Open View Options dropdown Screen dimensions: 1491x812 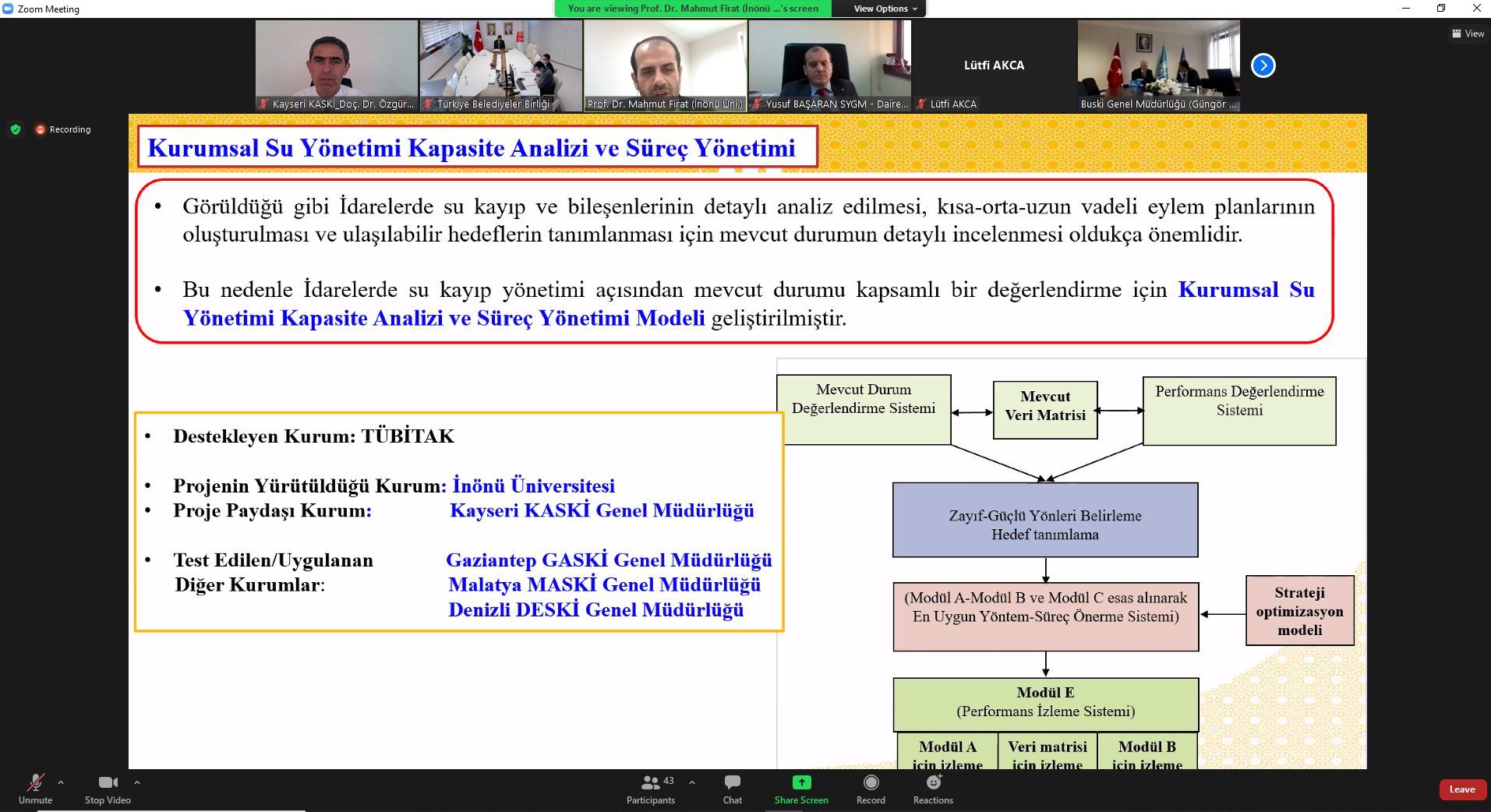click(x=885, y=9)
